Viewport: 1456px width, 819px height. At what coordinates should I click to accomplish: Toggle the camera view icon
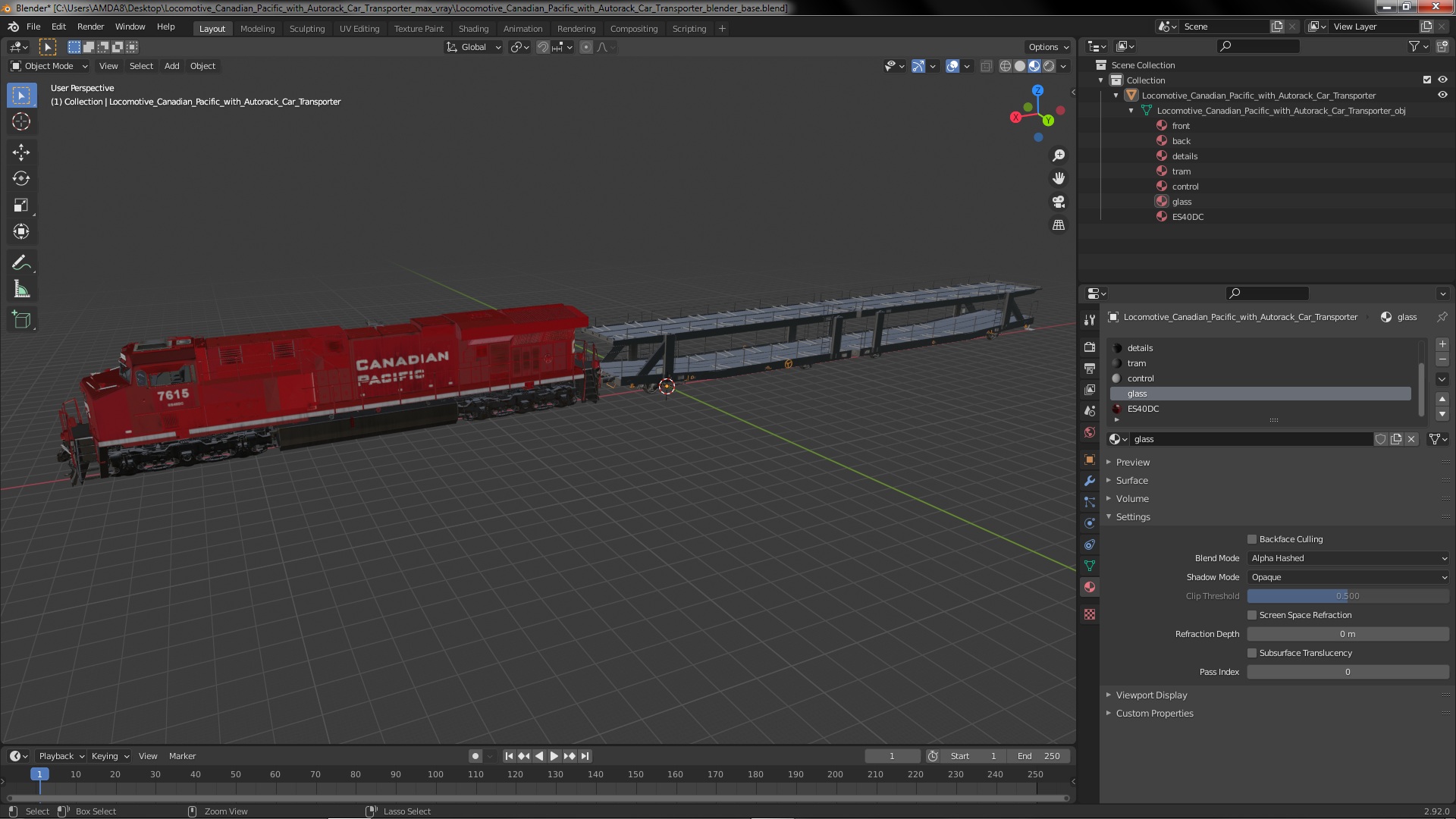coord(1059,202)
